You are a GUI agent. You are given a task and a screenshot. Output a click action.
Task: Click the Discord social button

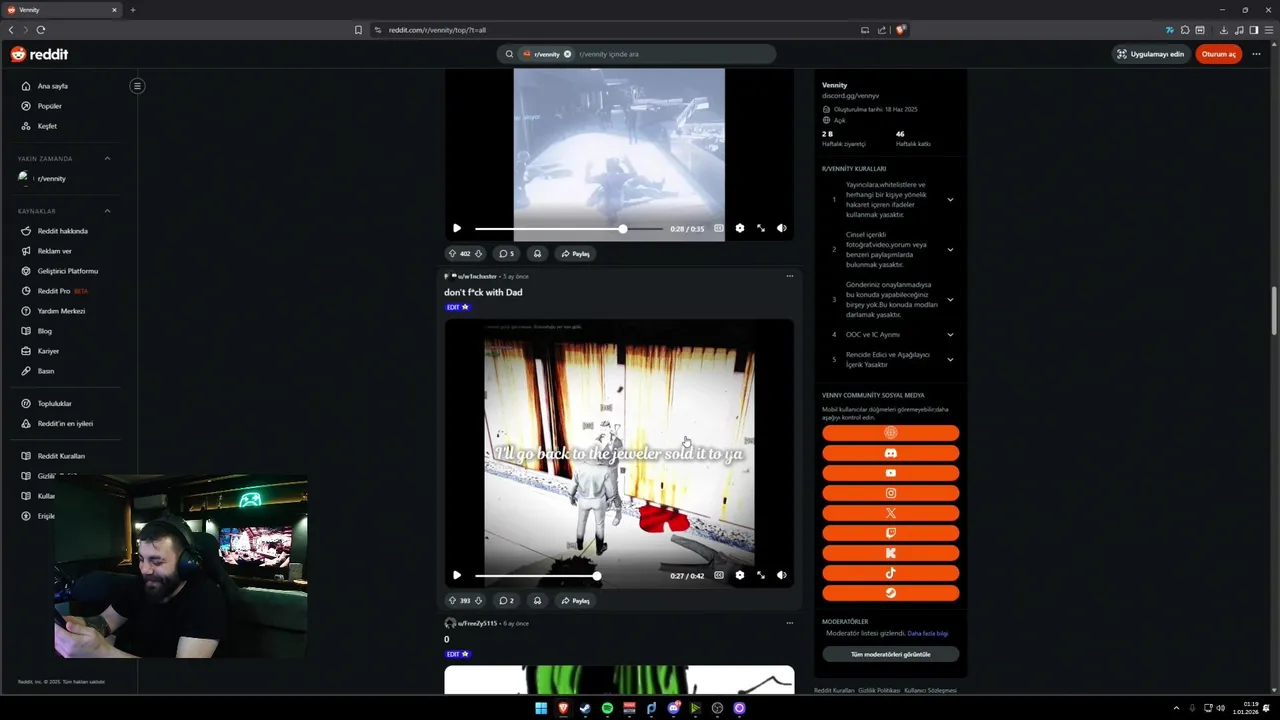(x=890, y=453)
